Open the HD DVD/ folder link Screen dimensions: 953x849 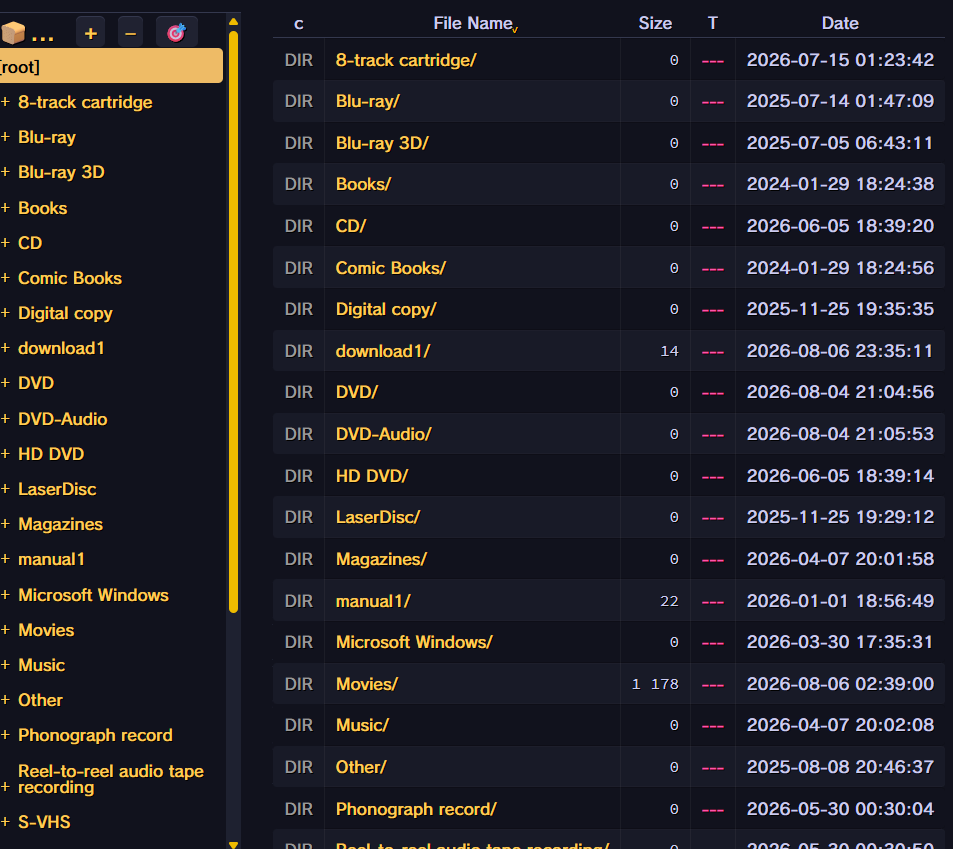tap(372, 476)
